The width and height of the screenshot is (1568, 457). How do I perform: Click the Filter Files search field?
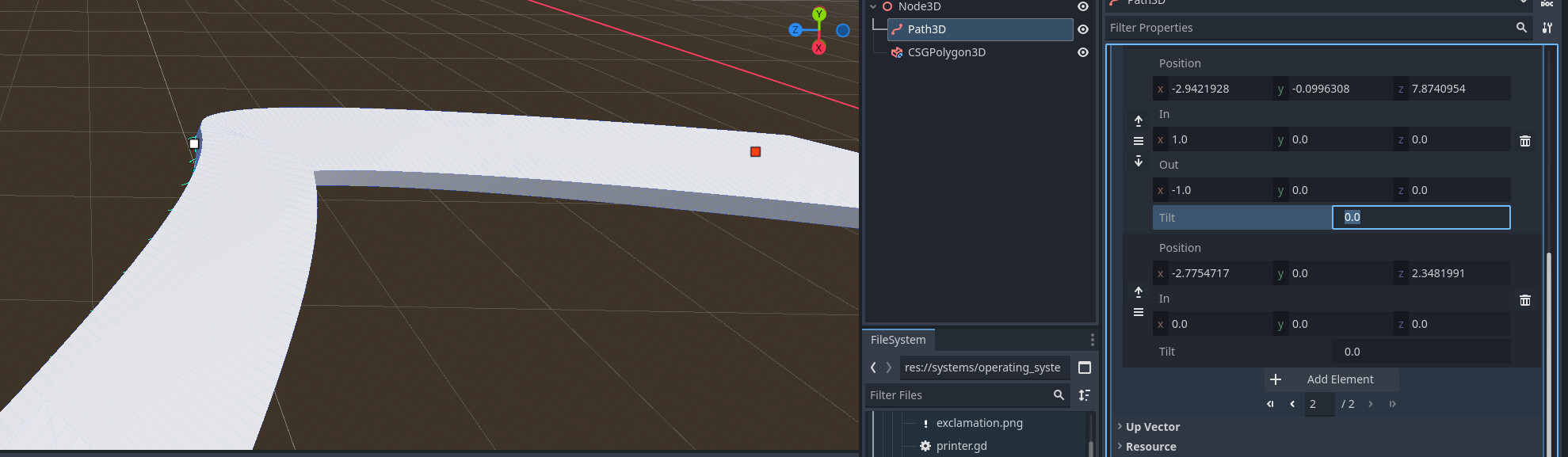pos(967,395)
